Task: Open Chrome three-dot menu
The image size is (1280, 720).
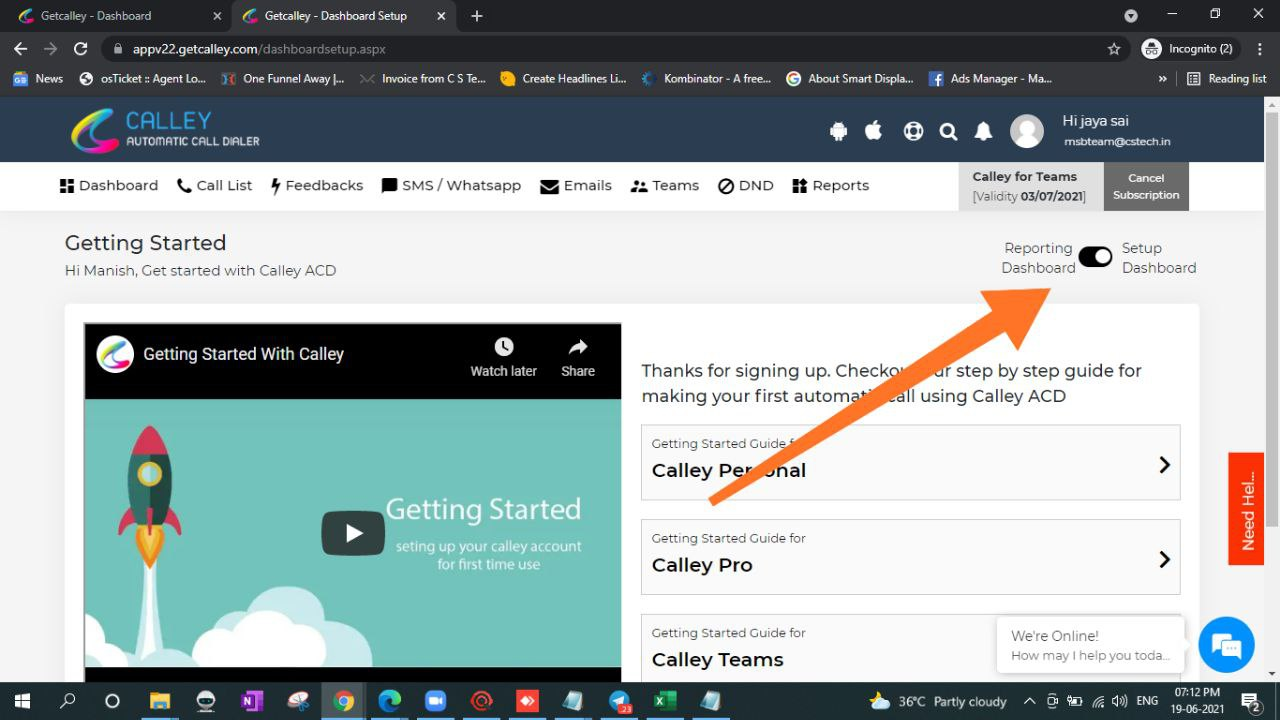Action: pos(1259,48)
